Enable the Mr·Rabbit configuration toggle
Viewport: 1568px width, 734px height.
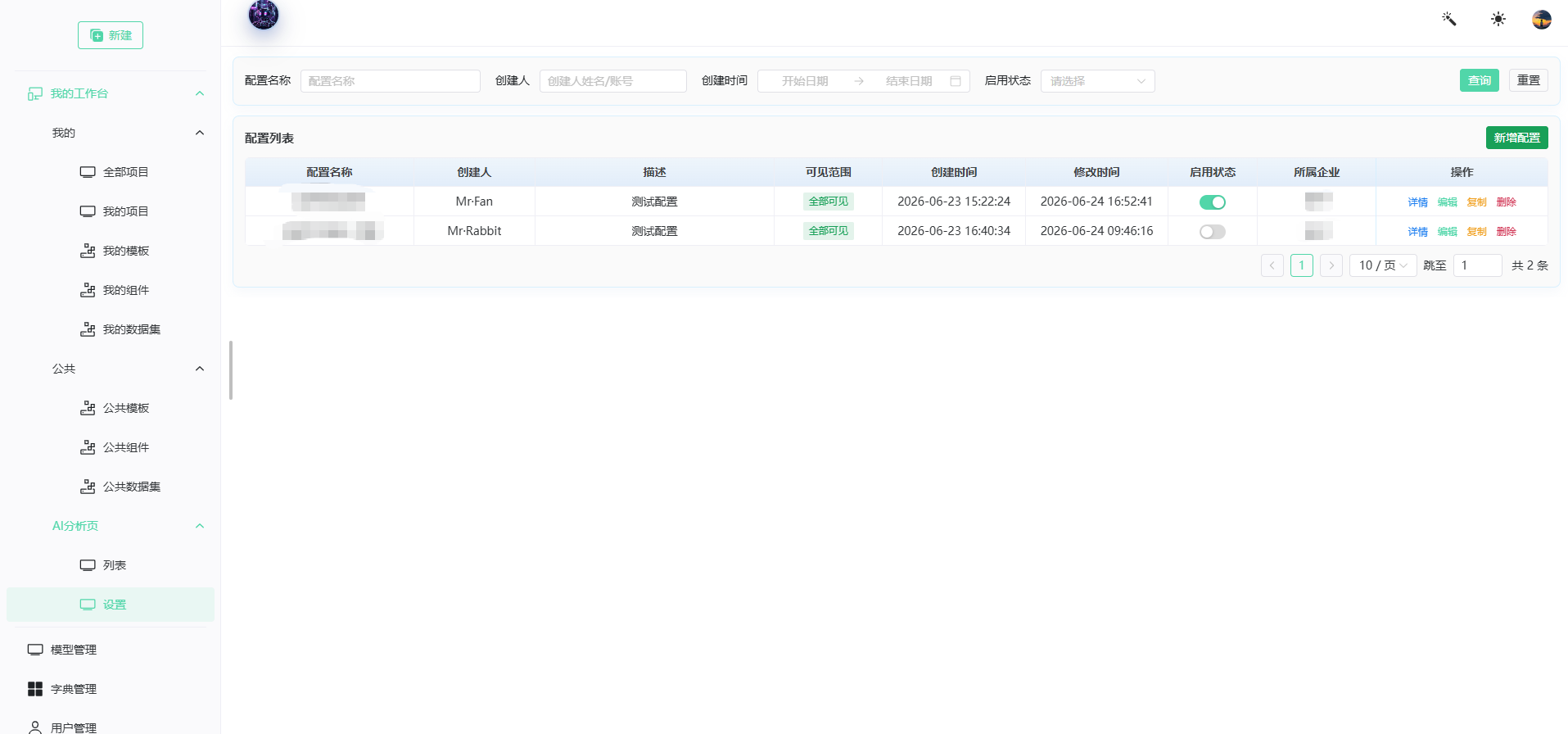click(1212, 232)
